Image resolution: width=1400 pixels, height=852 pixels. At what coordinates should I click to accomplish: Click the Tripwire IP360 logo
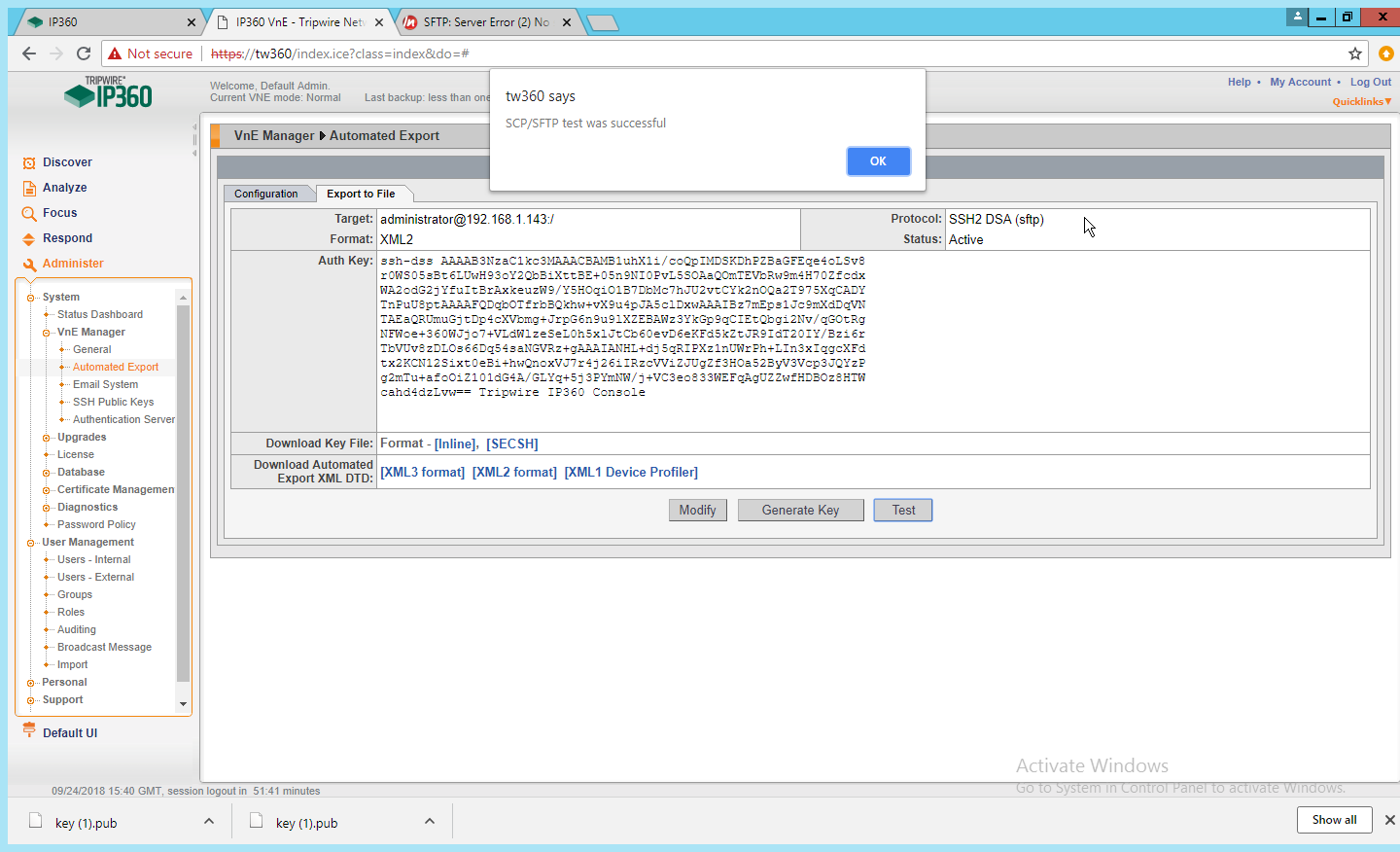coord(108,93)
